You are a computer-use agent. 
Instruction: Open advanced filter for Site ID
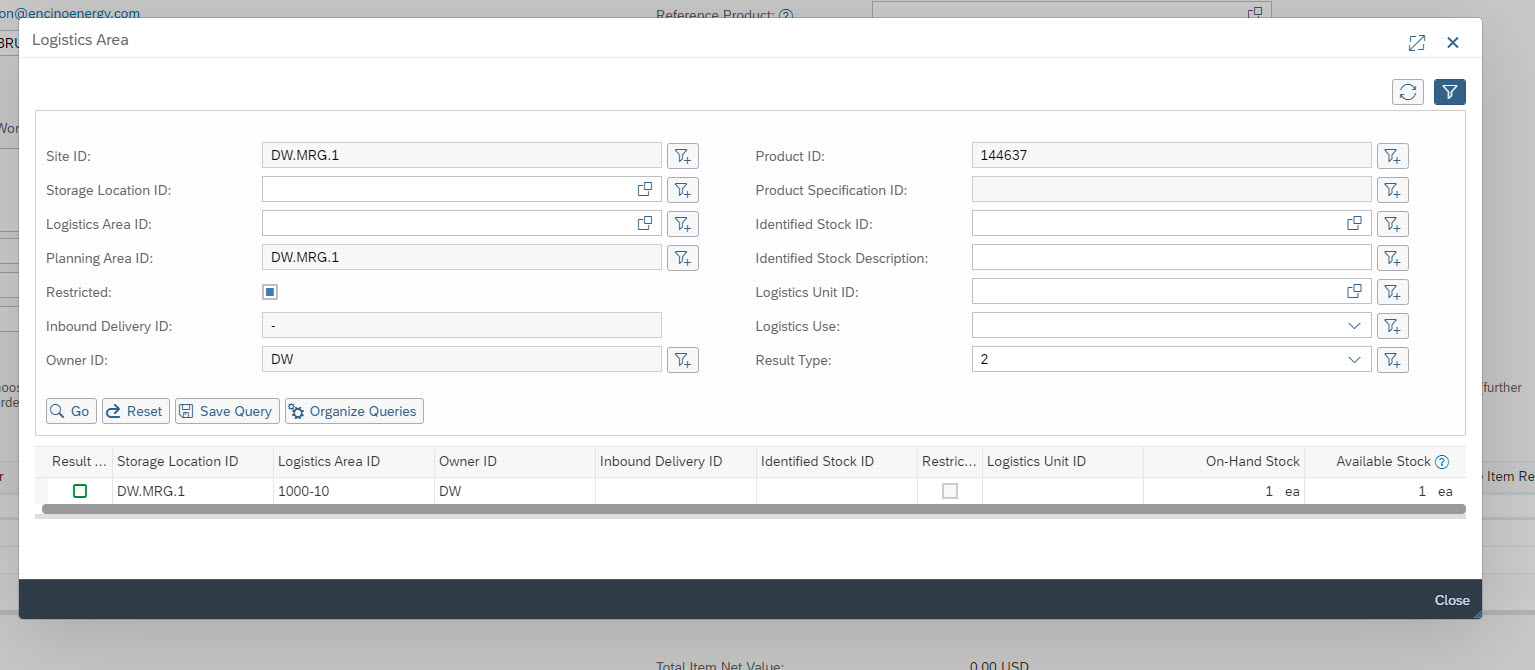click(x=683, y=156)
